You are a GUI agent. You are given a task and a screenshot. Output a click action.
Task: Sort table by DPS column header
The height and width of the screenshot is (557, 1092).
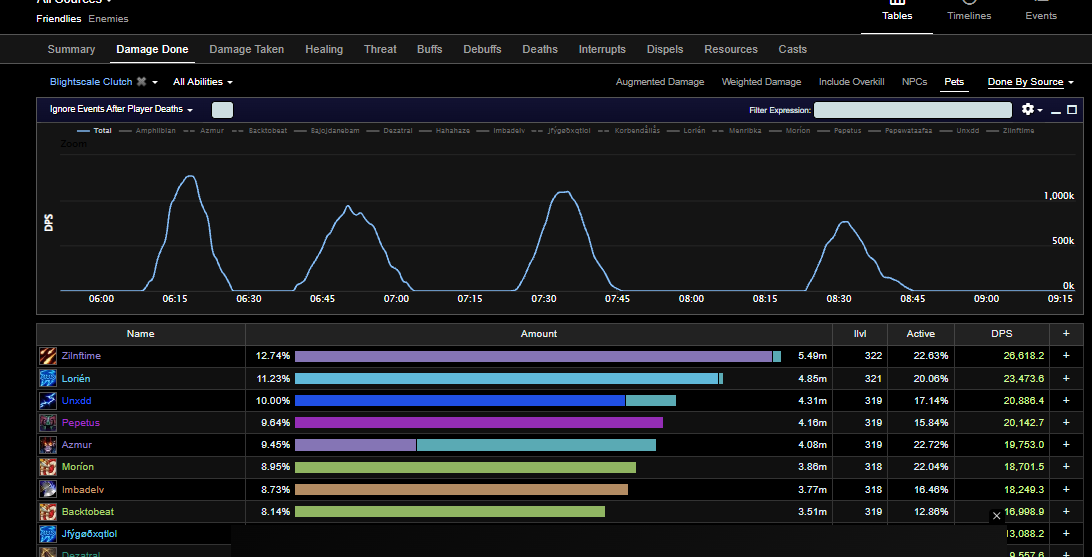(1001, 334)
